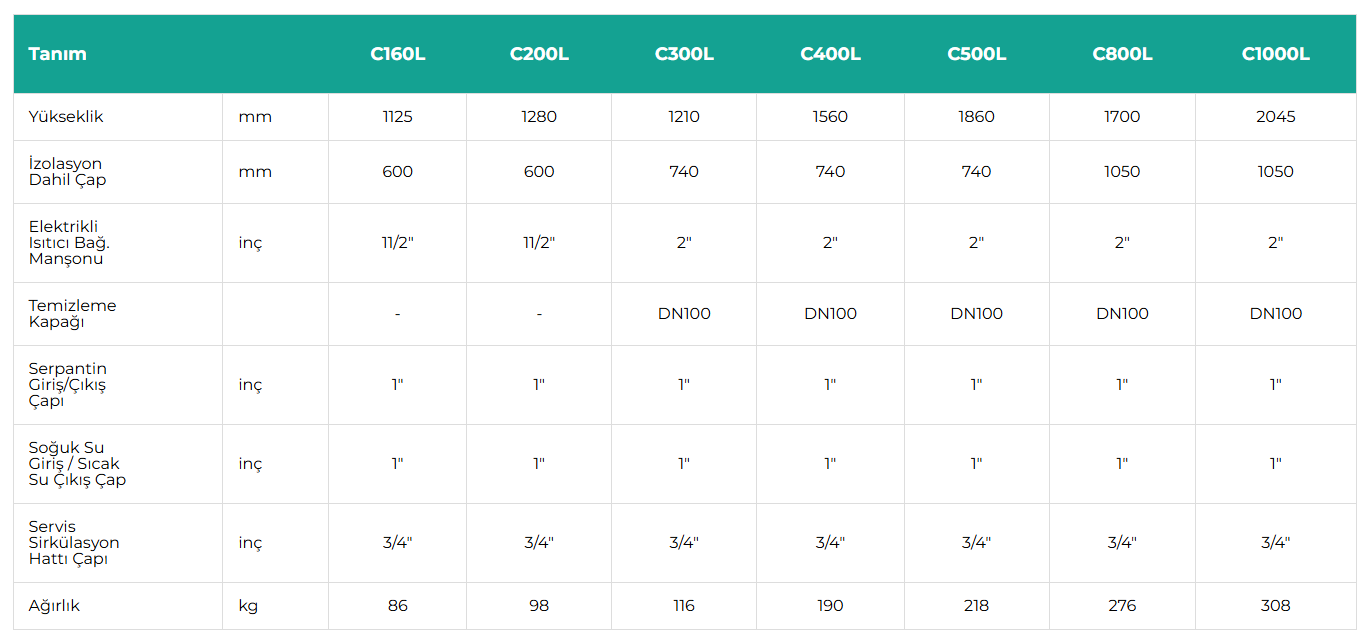Select the C500L model header
Screen dimensions: 1371x644
[976, 54]
